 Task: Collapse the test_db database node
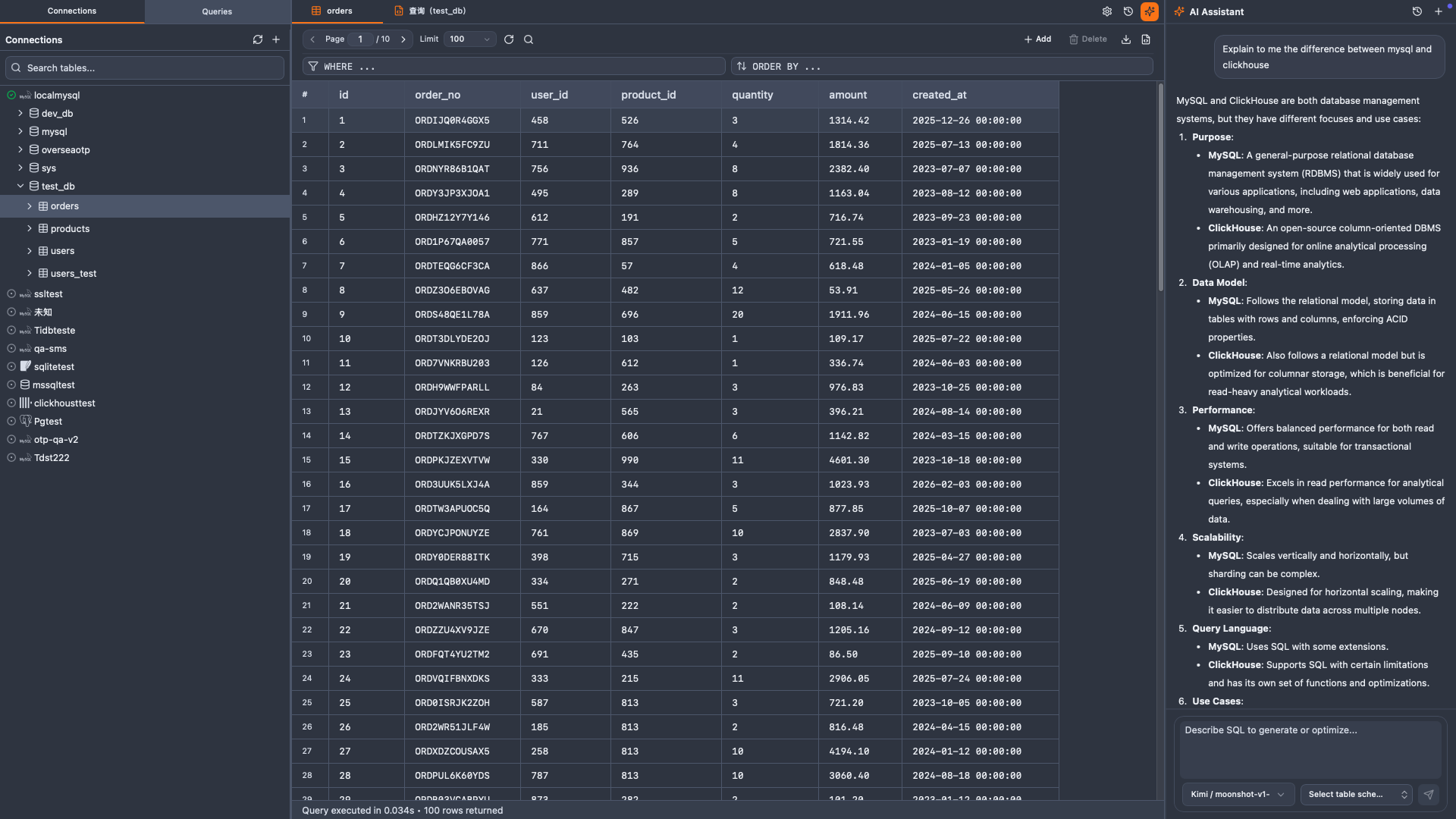[20, 186]
